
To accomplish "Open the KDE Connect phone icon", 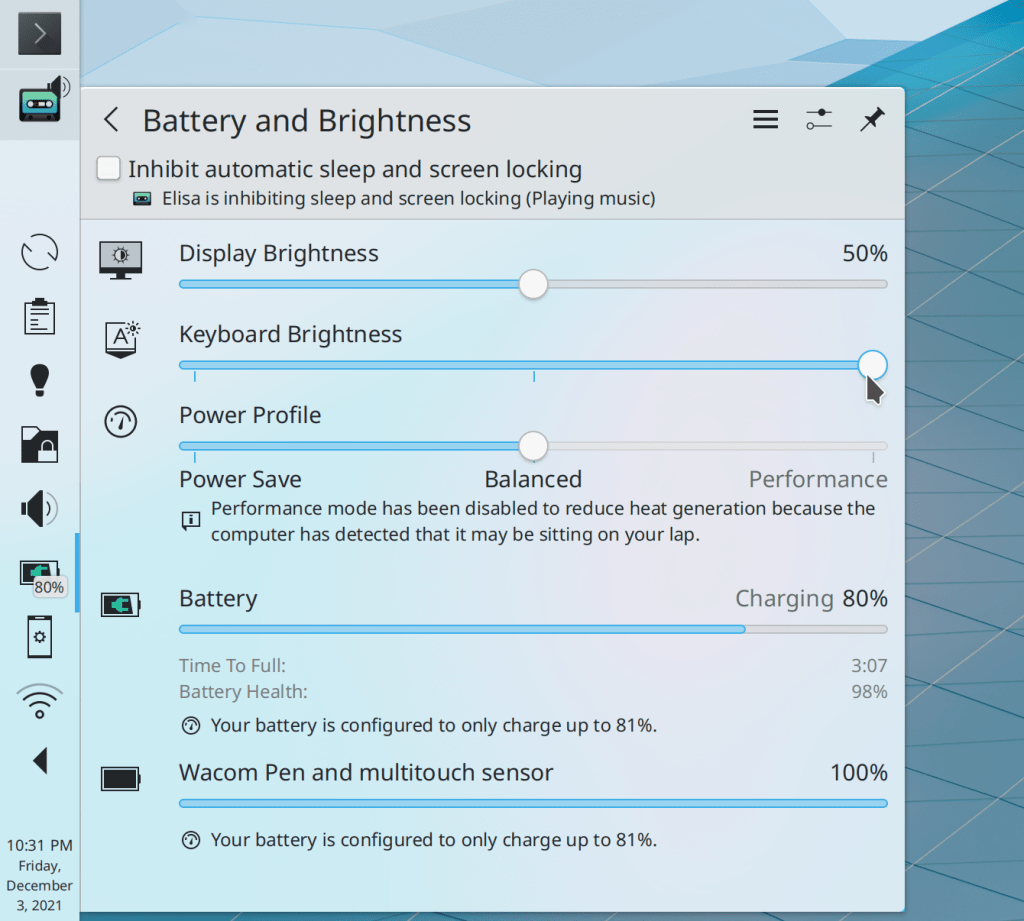I will 39,636.
